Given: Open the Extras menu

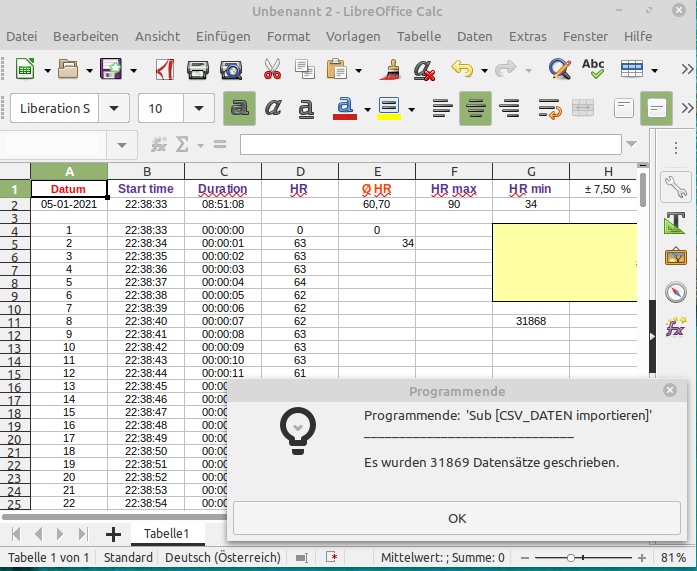Looking at the screenshot, I should click(528, 36).
